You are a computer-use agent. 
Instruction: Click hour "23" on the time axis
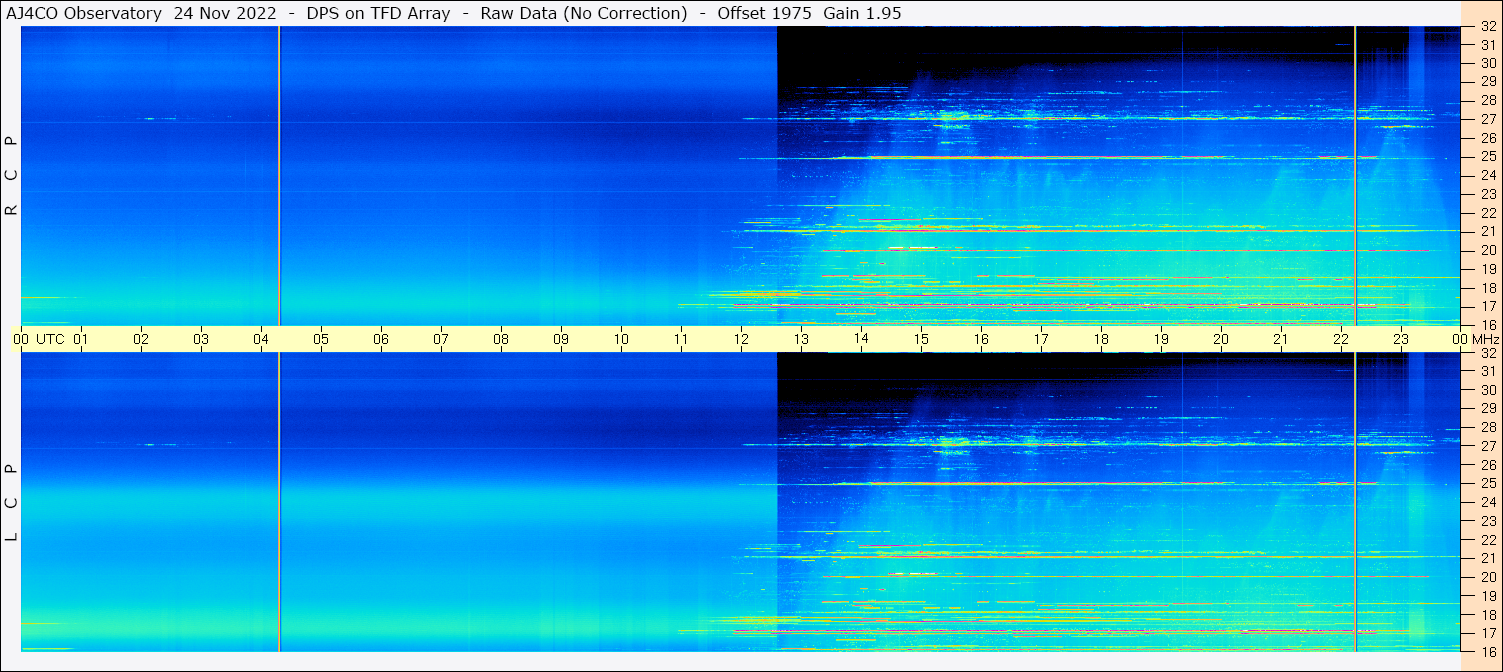1401,339
